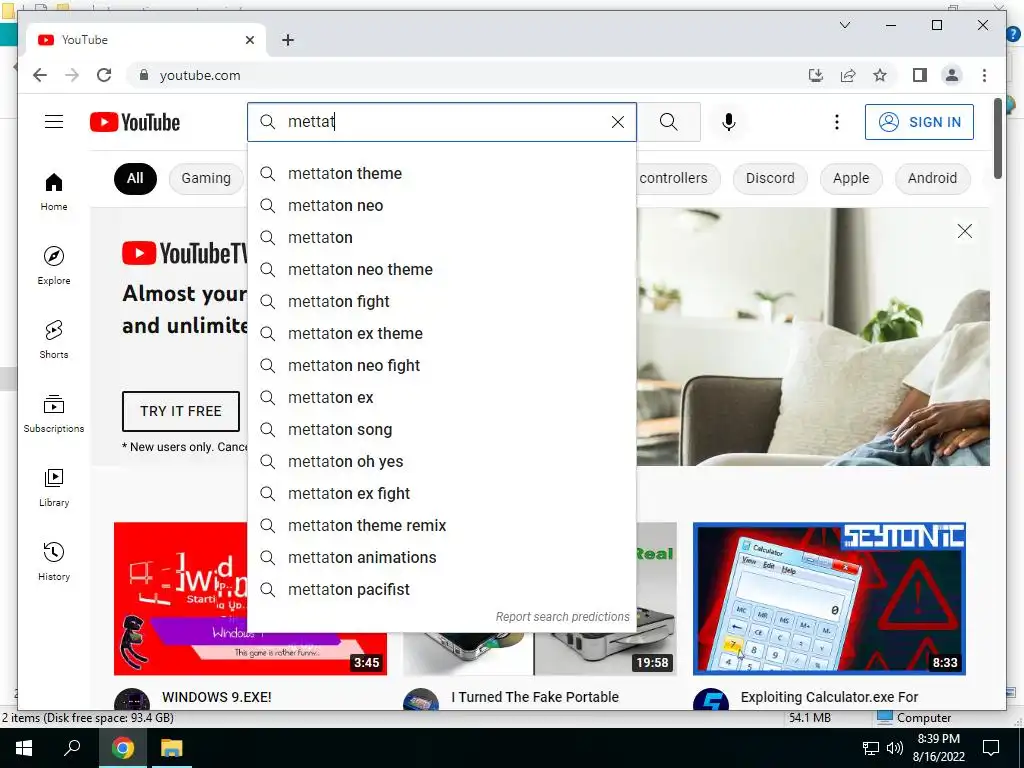Toggle Chrome side panel icon

(920, 75)
